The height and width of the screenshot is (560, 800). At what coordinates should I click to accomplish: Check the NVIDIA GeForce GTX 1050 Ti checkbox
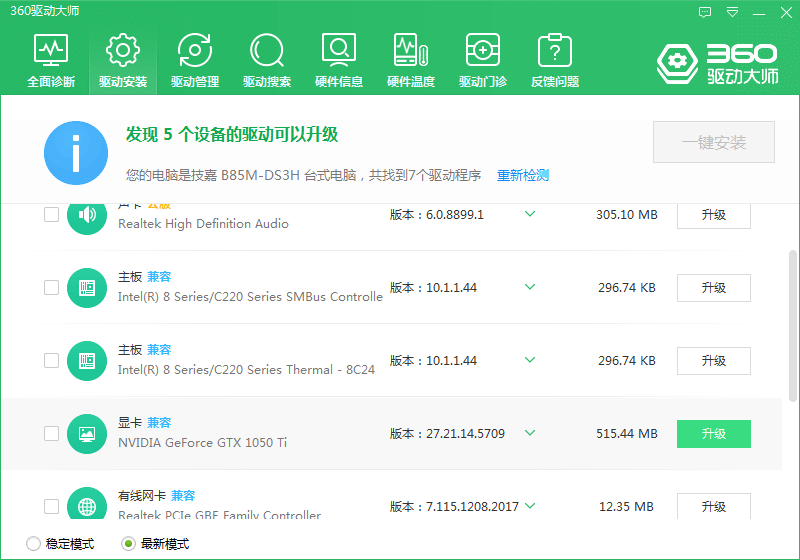(51, 433)
